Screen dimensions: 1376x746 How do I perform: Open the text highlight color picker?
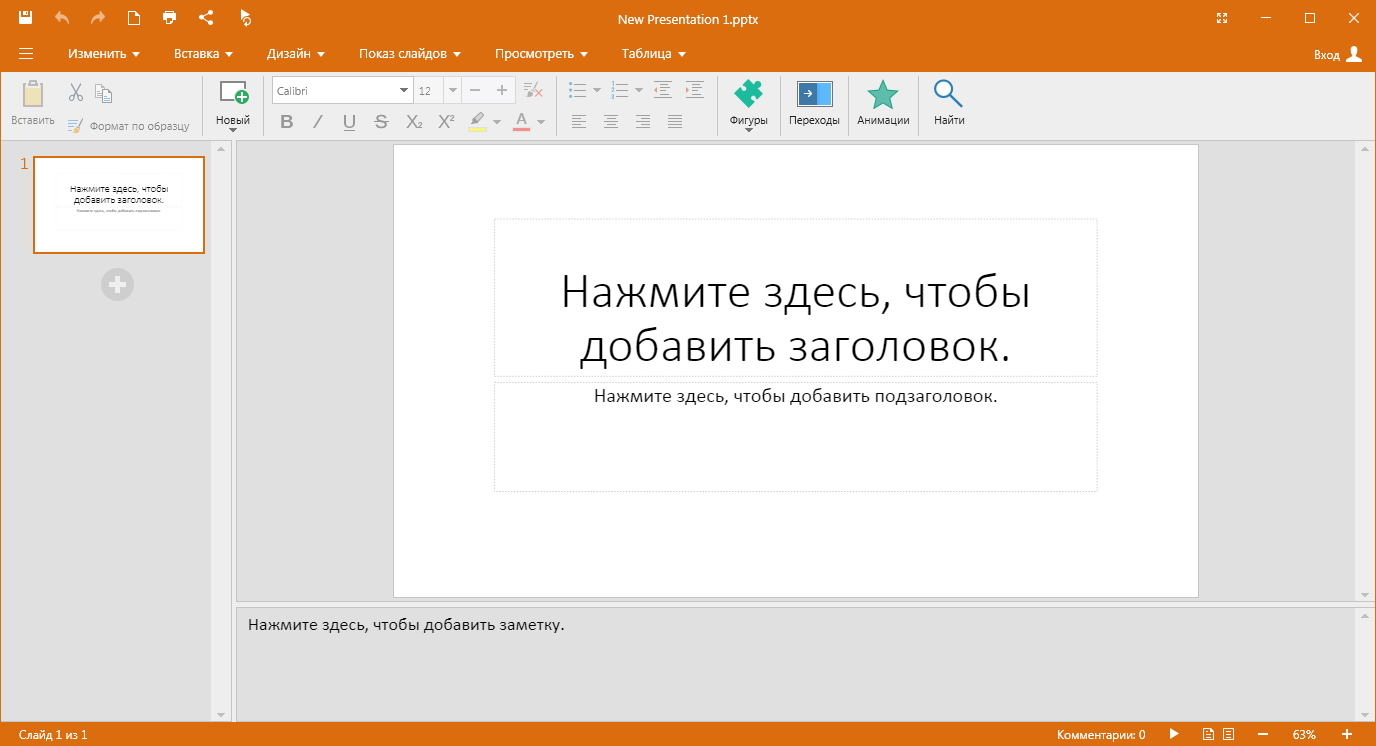(497, 122)
